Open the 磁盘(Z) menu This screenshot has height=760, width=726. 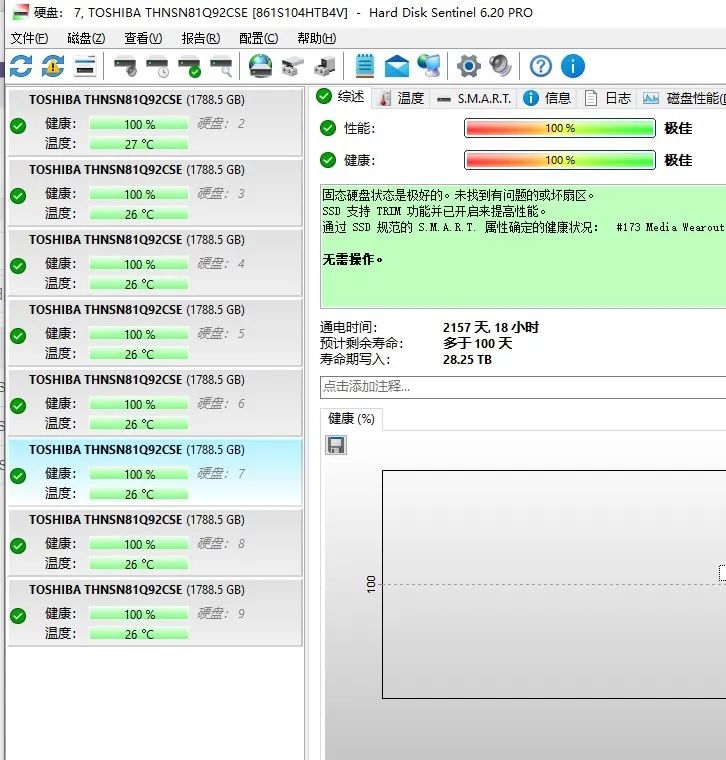(x=86, y=38)
